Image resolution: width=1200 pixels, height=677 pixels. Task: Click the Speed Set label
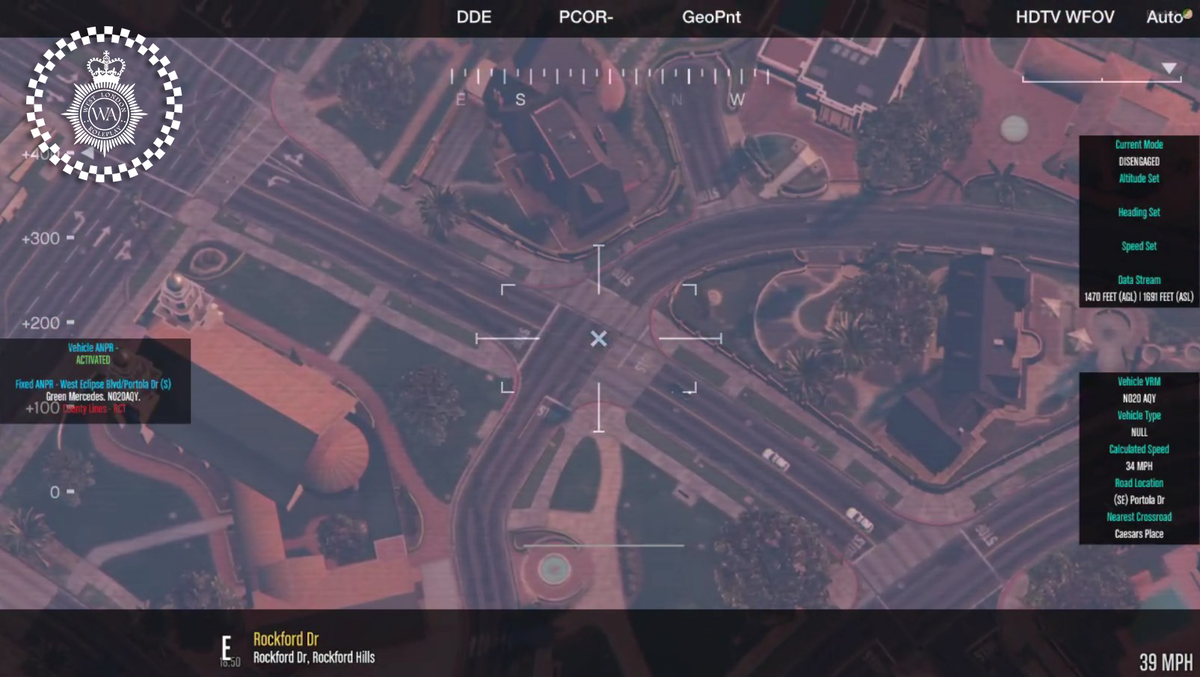pyautogui.click(x=1140, y=246)
